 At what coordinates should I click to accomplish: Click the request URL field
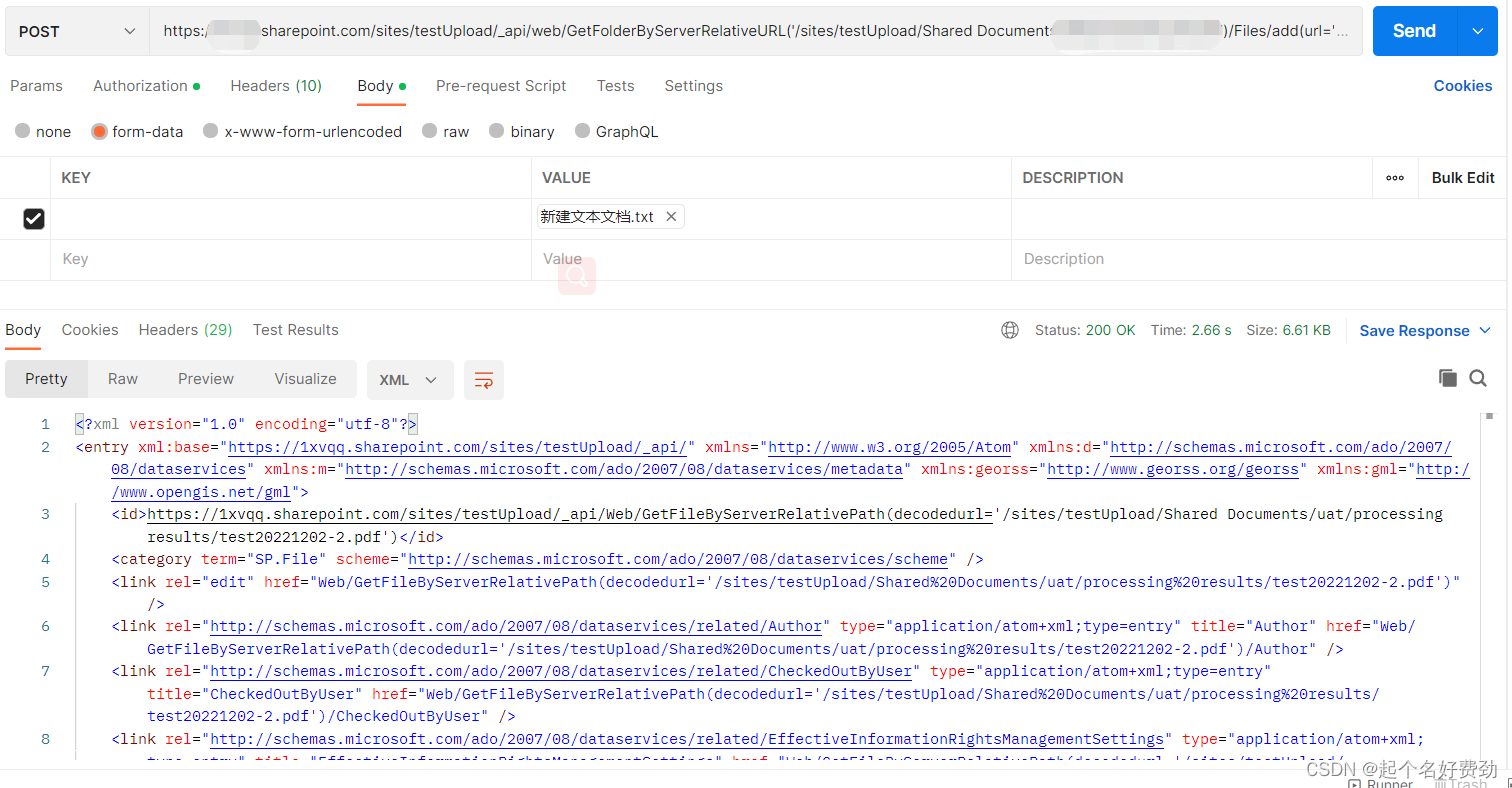(756, 31)
